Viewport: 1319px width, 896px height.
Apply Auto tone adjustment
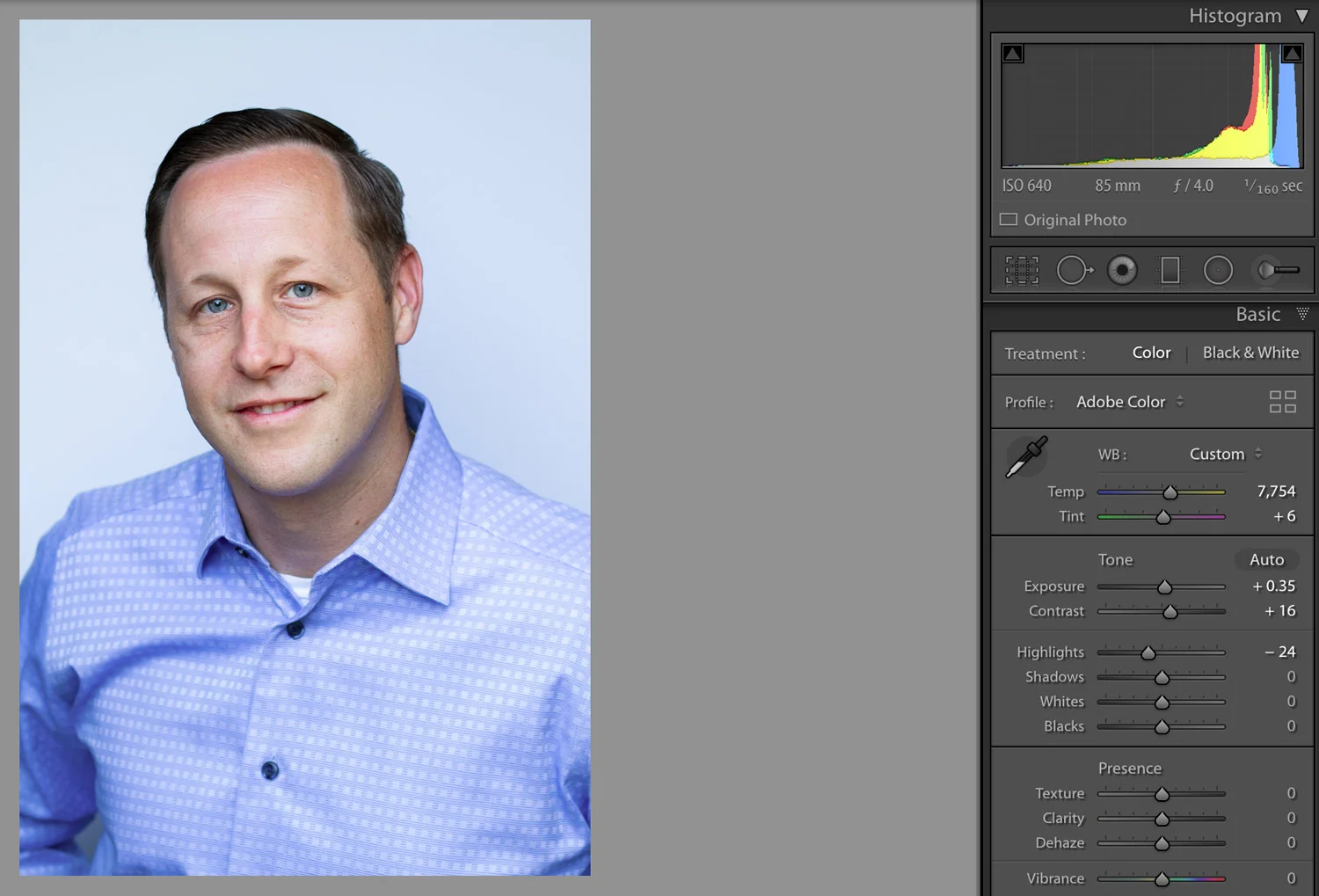pyautogui.click(x=1266, y=559)
